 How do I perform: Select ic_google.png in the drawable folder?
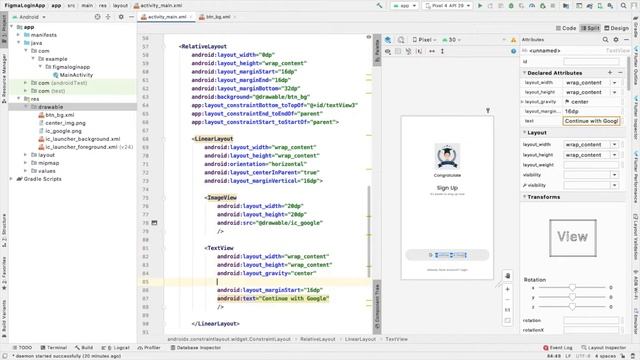(60, 131)
